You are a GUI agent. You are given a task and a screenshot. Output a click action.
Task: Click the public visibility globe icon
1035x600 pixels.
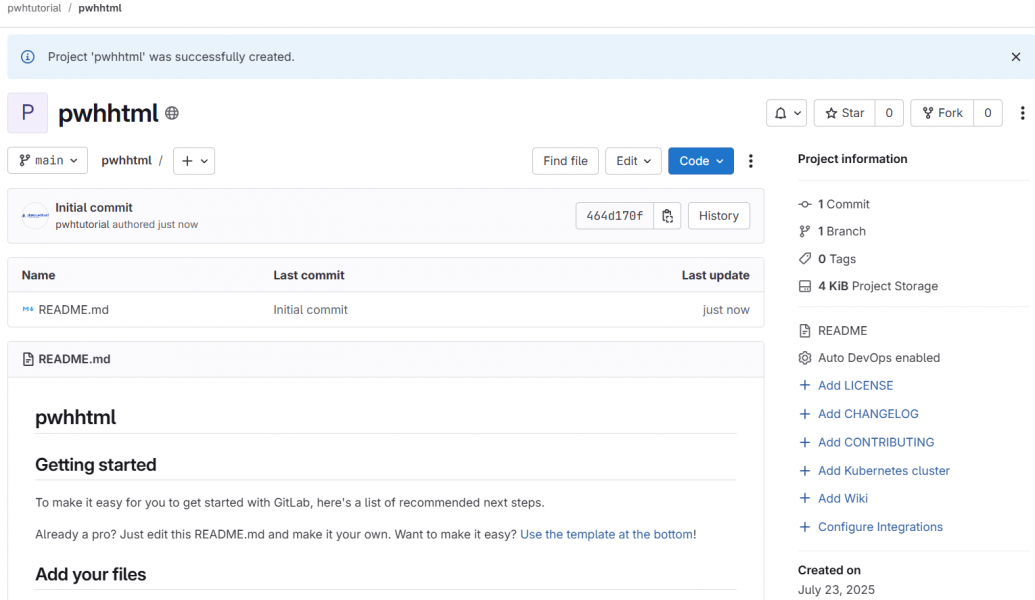[x=172, y=114]
